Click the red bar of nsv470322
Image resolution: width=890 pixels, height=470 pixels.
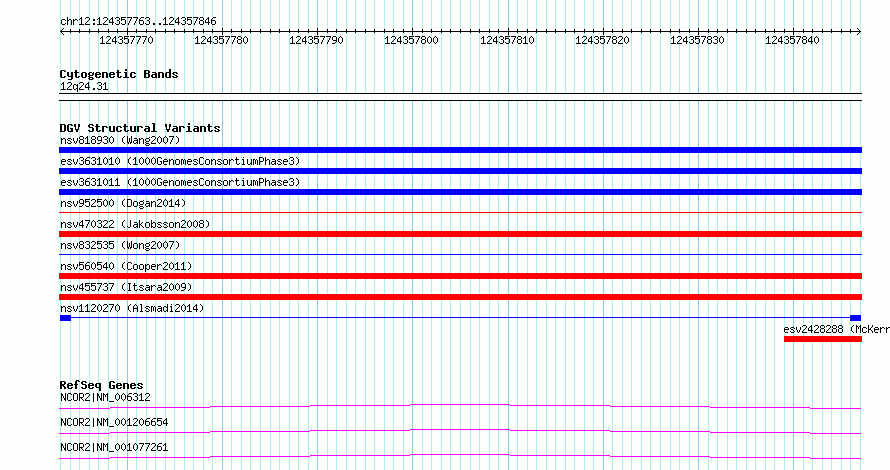pos(460,234)
